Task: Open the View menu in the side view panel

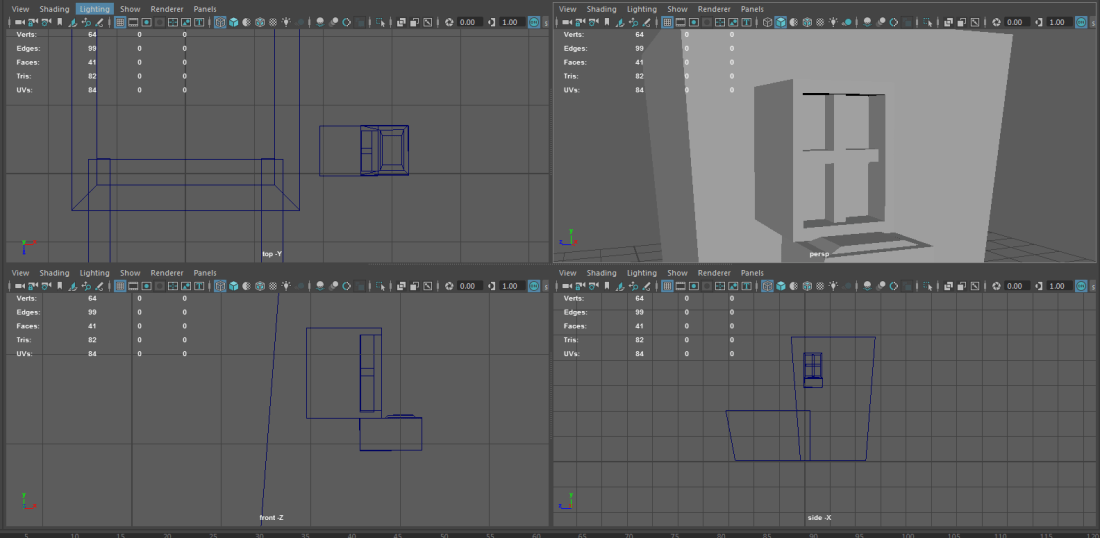Action: (568, 273)
